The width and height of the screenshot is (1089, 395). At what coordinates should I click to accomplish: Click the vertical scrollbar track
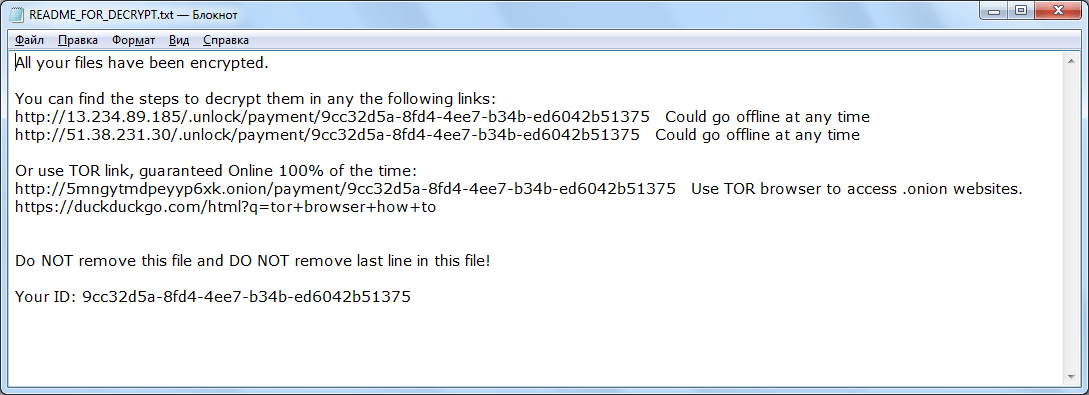pos(1072,218)
